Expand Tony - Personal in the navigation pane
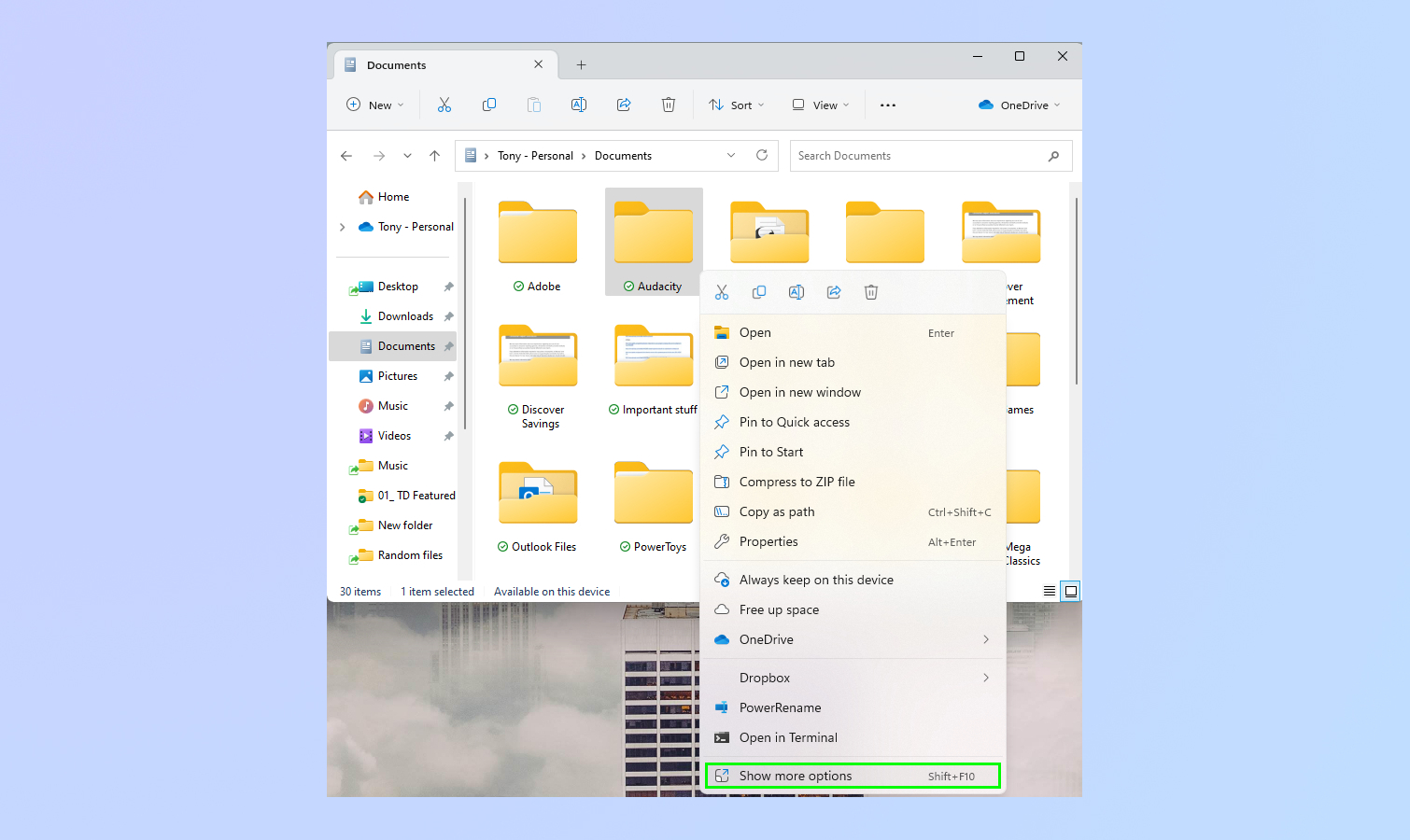Viewport: 1410px width, 840px height. coord(343,227)
